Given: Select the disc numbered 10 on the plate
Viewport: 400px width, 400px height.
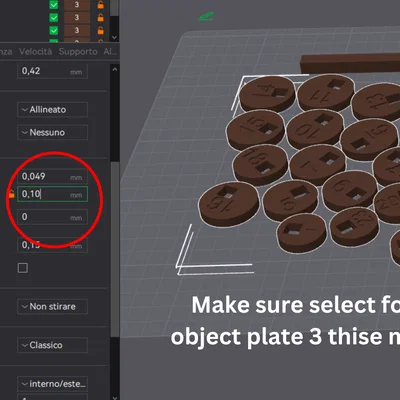Looking at the screenshot, I should click(315, 129).
